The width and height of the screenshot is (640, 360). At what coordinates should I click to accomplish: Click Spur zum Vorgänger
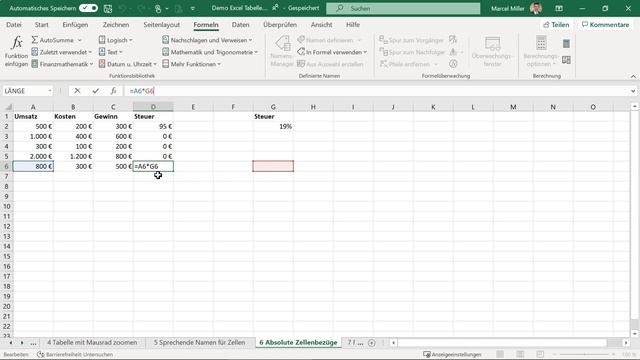click(411, 40)
